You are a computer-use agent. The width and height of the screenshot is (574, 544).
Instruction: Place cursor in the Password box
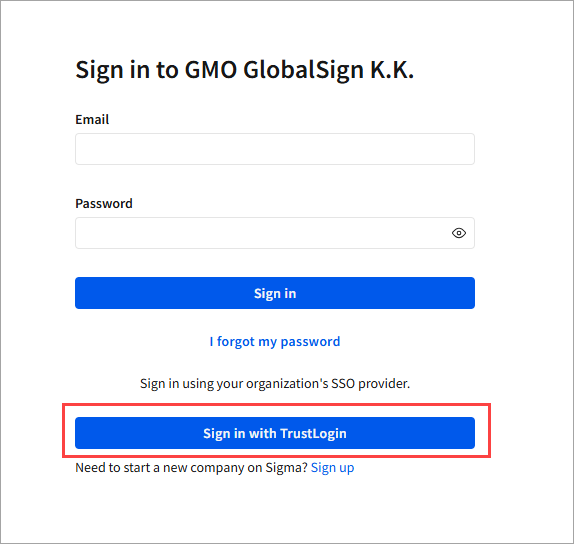pyautogui.click(x=275, y=233)
